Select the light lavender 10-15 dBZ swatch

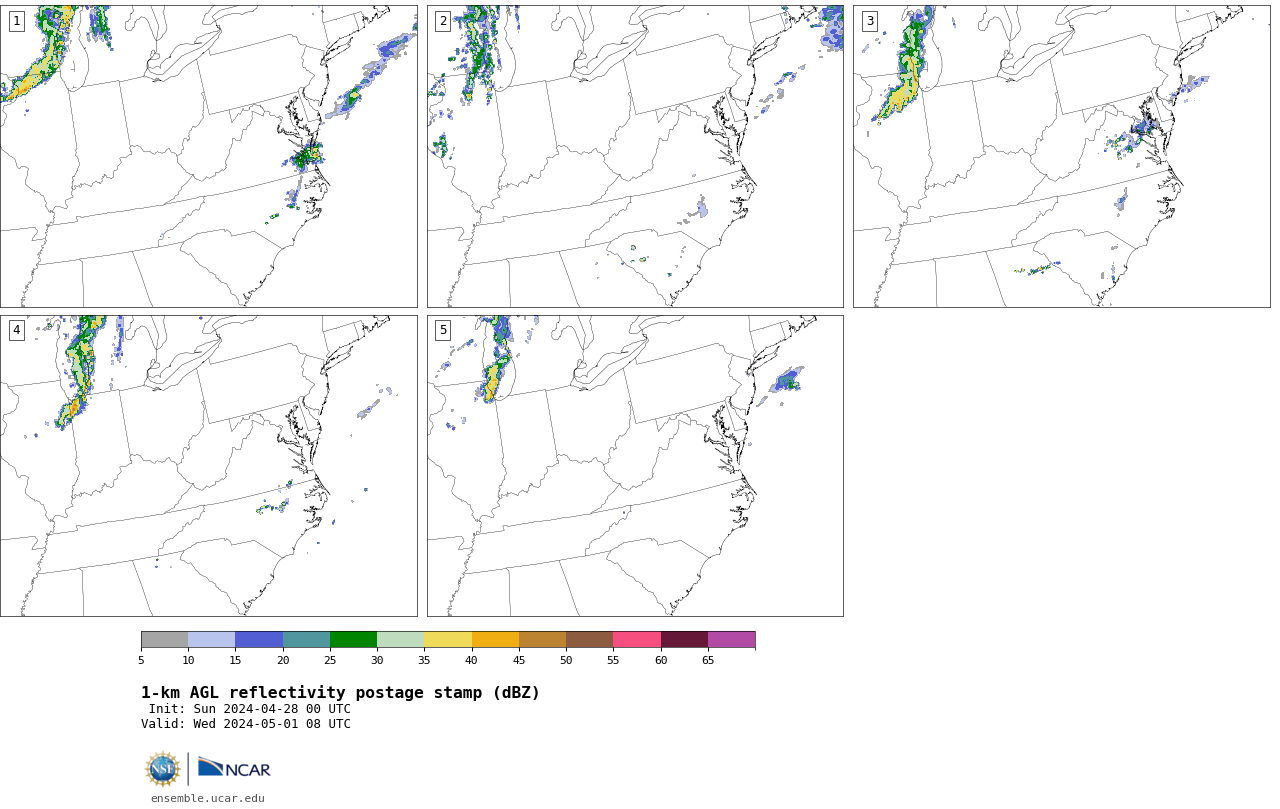click(211, 640)
